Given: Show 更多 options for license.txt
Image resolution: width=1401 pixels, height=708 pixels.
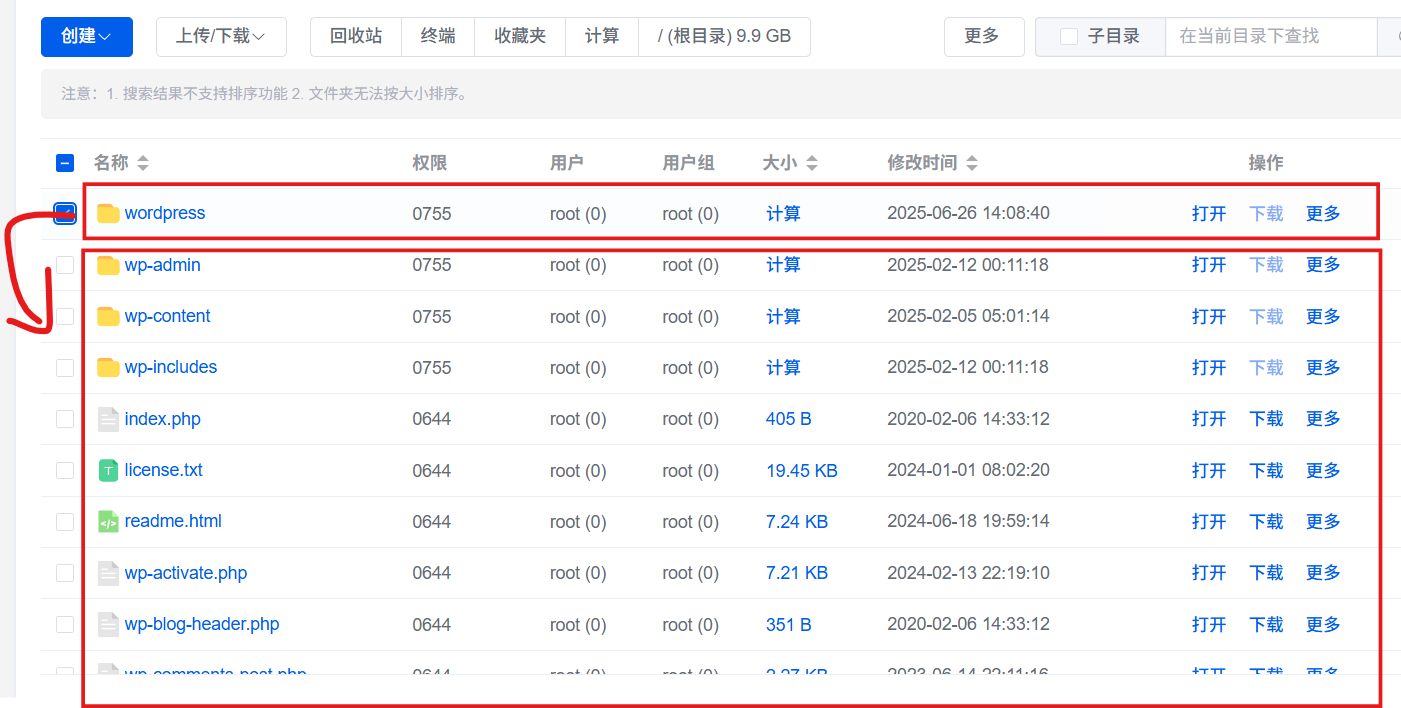Looking at the screenshot, I should pos(1323,470).
